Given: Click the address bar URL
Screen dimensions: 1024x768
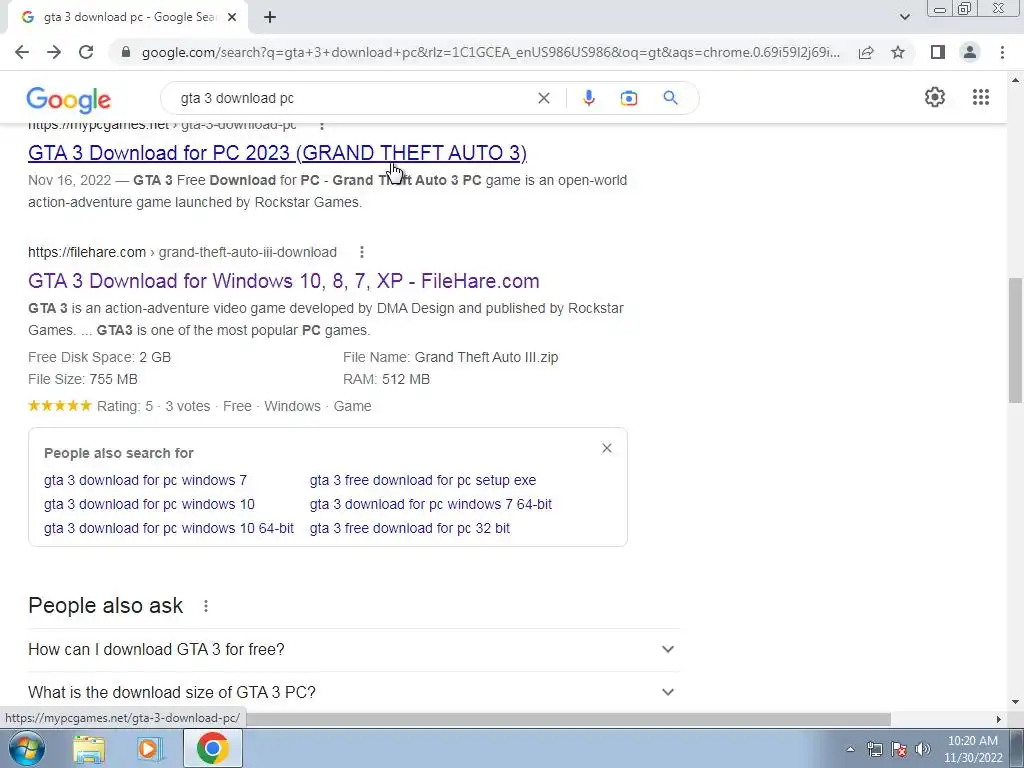Looking at the screenshot, I should pos(490,52).
